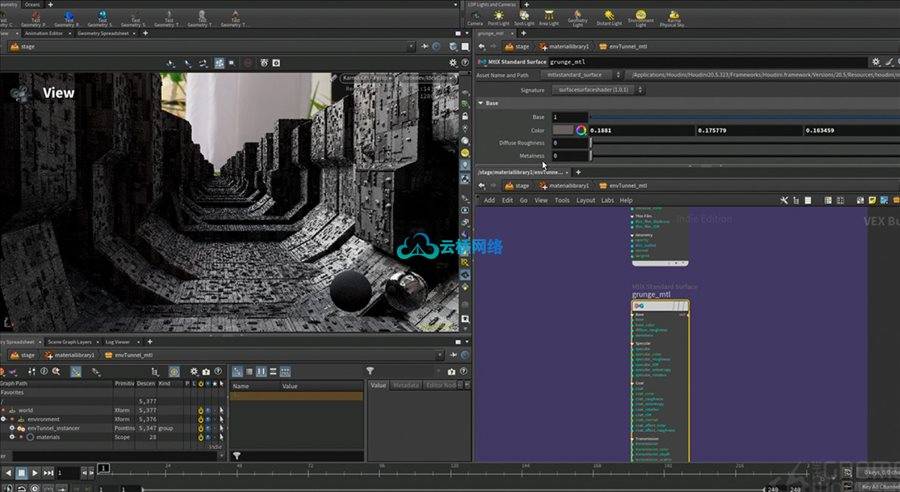Image resolution: width=900 pixels, height=492 pixels.
Task: Click the gray Color swatch
Action: point(563,130)
